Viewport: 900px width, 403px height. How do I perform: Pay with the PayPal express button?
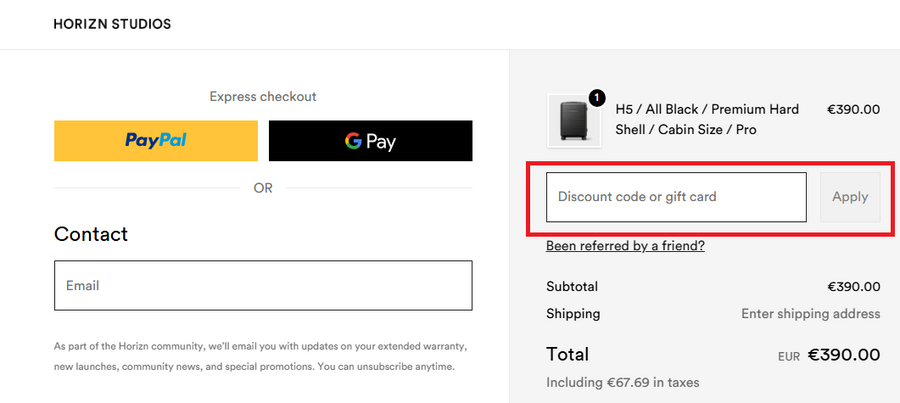(x=155, y=141)
